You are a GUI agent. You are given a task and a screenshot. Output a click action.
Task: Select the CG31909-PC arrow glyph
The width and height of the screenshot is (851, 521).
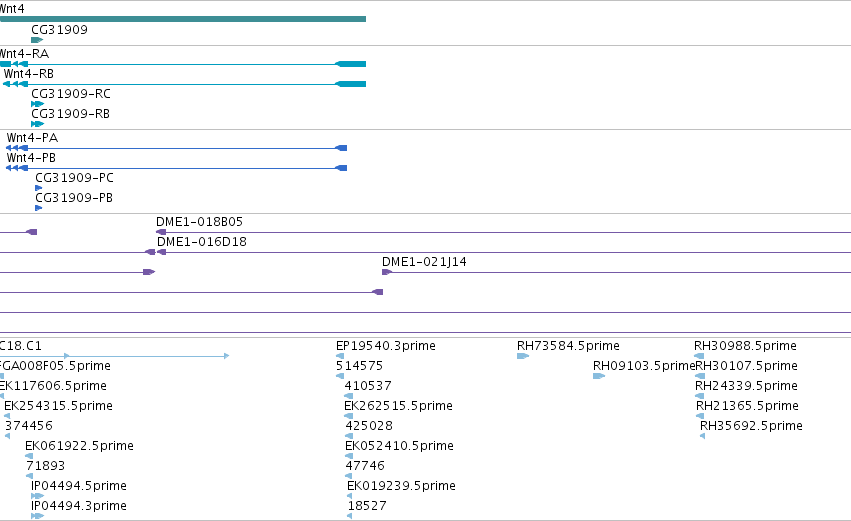[39, 188]
